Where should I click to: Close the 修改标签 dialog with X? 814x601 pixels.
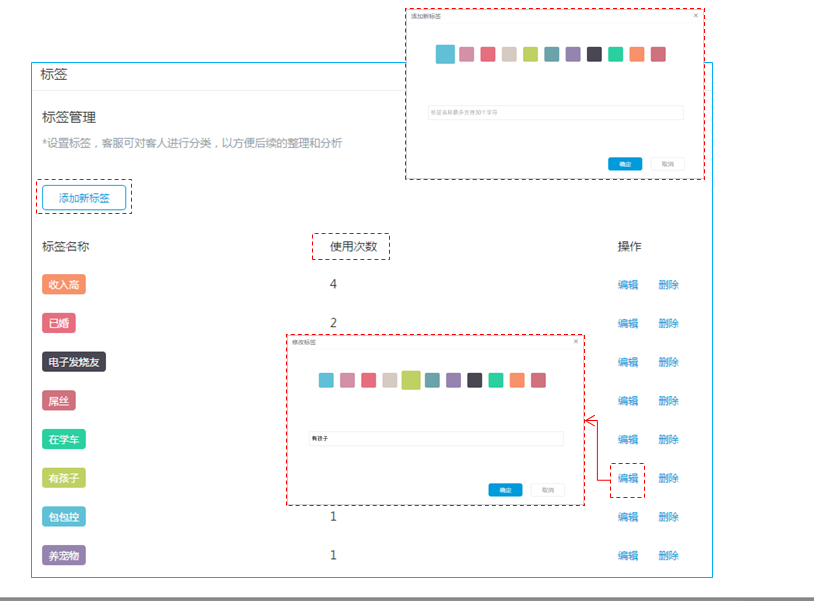click(x=576, y=342)
